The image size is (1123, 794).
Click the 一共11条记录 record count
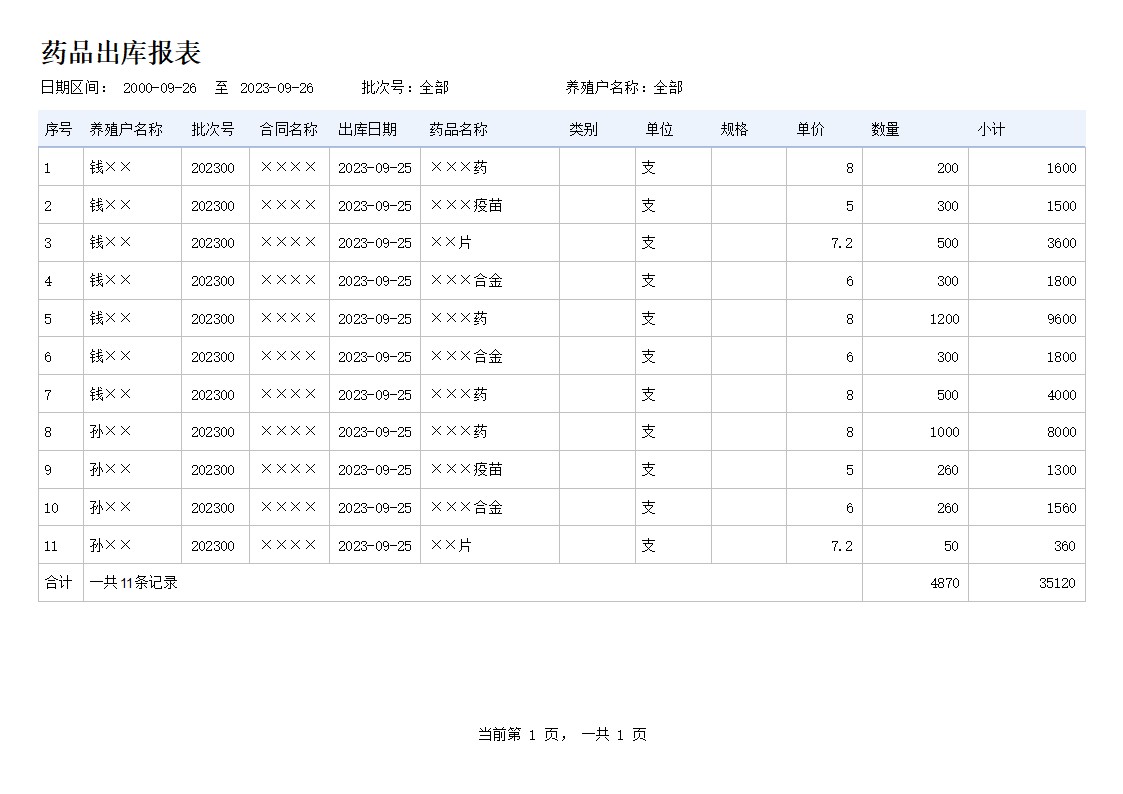(133, 583)
